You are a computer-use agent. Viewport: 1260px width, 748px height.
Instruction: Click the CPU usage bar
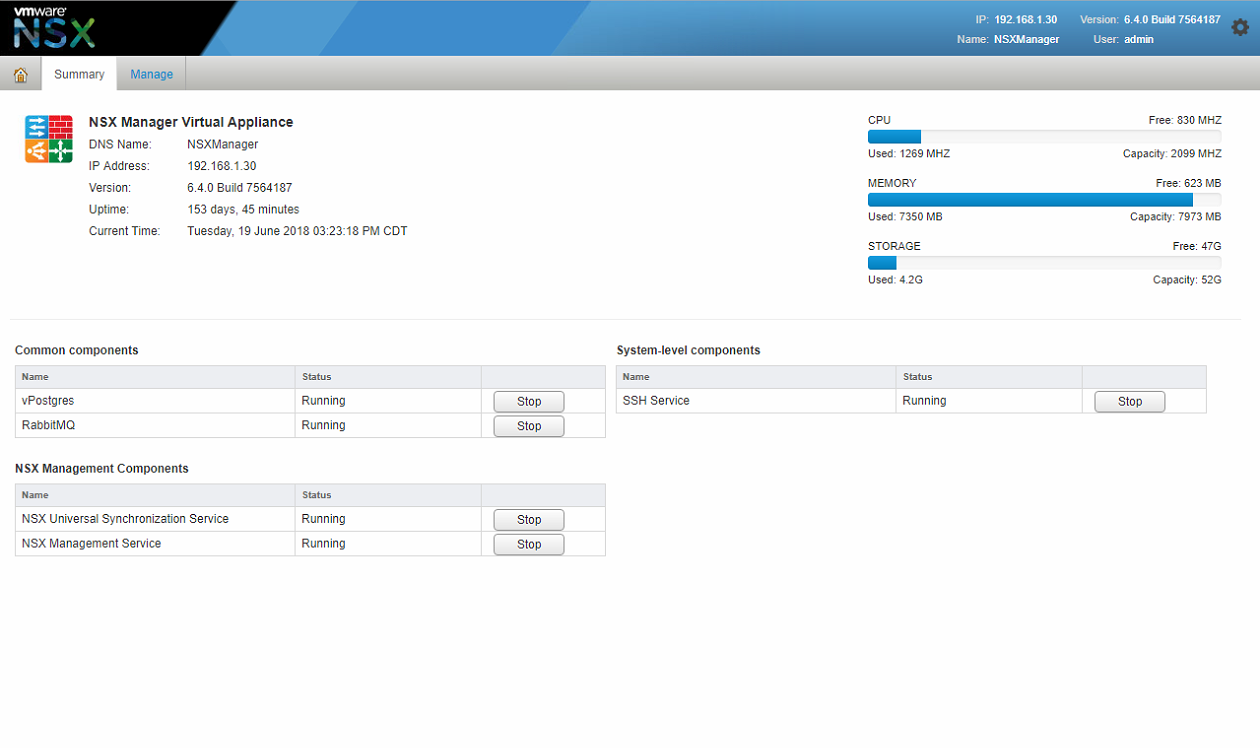click(x=1044, y=137)
